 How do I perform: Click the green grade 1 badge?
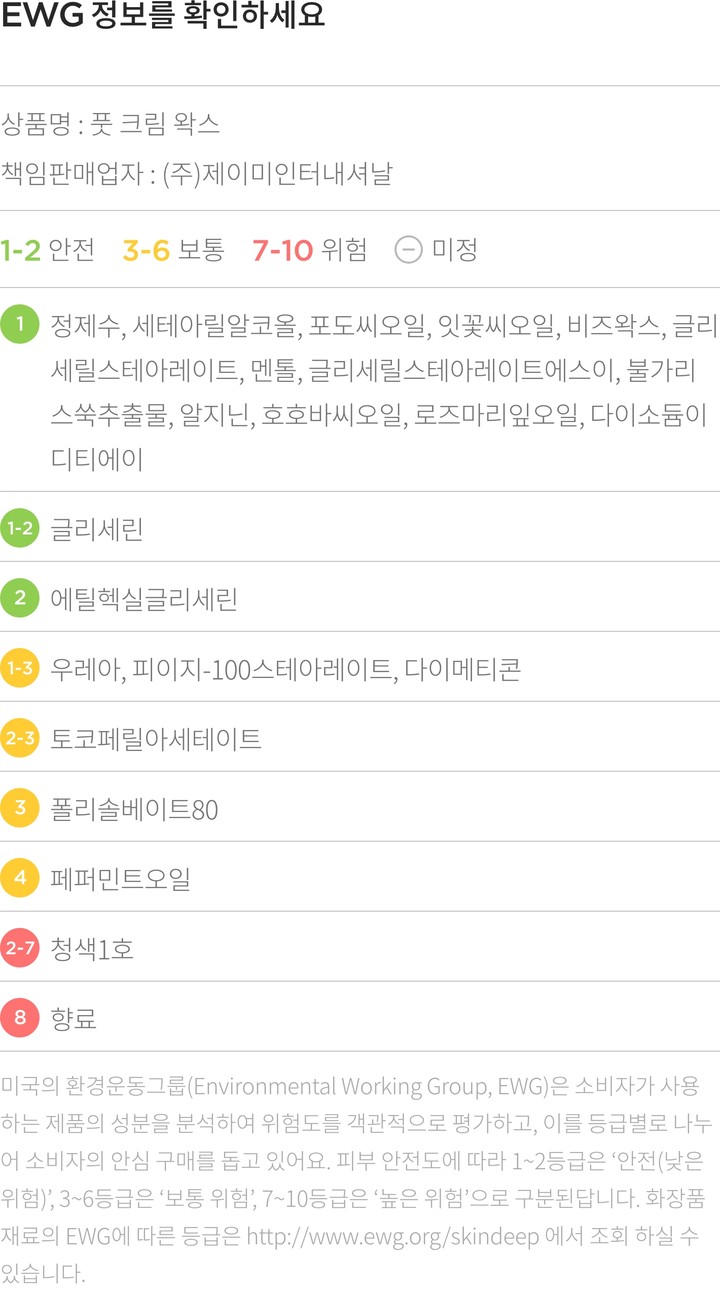pos(20,325)
